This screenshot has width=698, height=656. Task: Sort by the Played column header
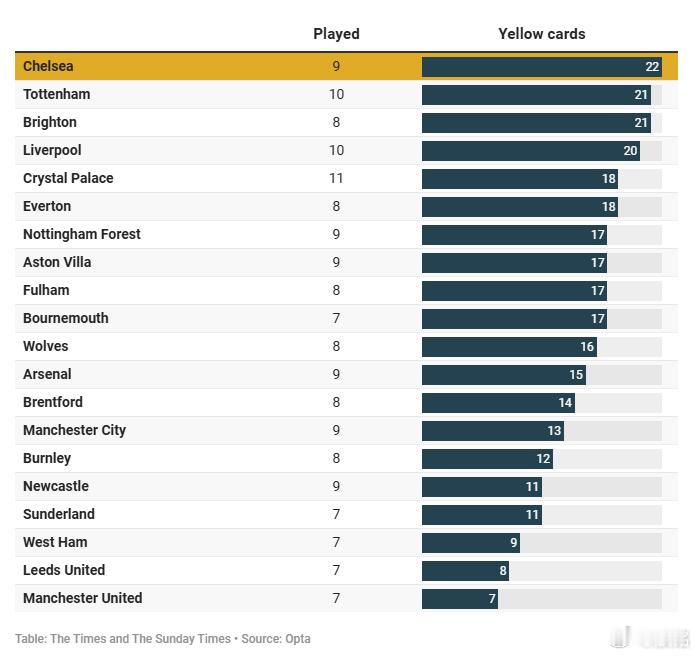[x=336, y=34]
